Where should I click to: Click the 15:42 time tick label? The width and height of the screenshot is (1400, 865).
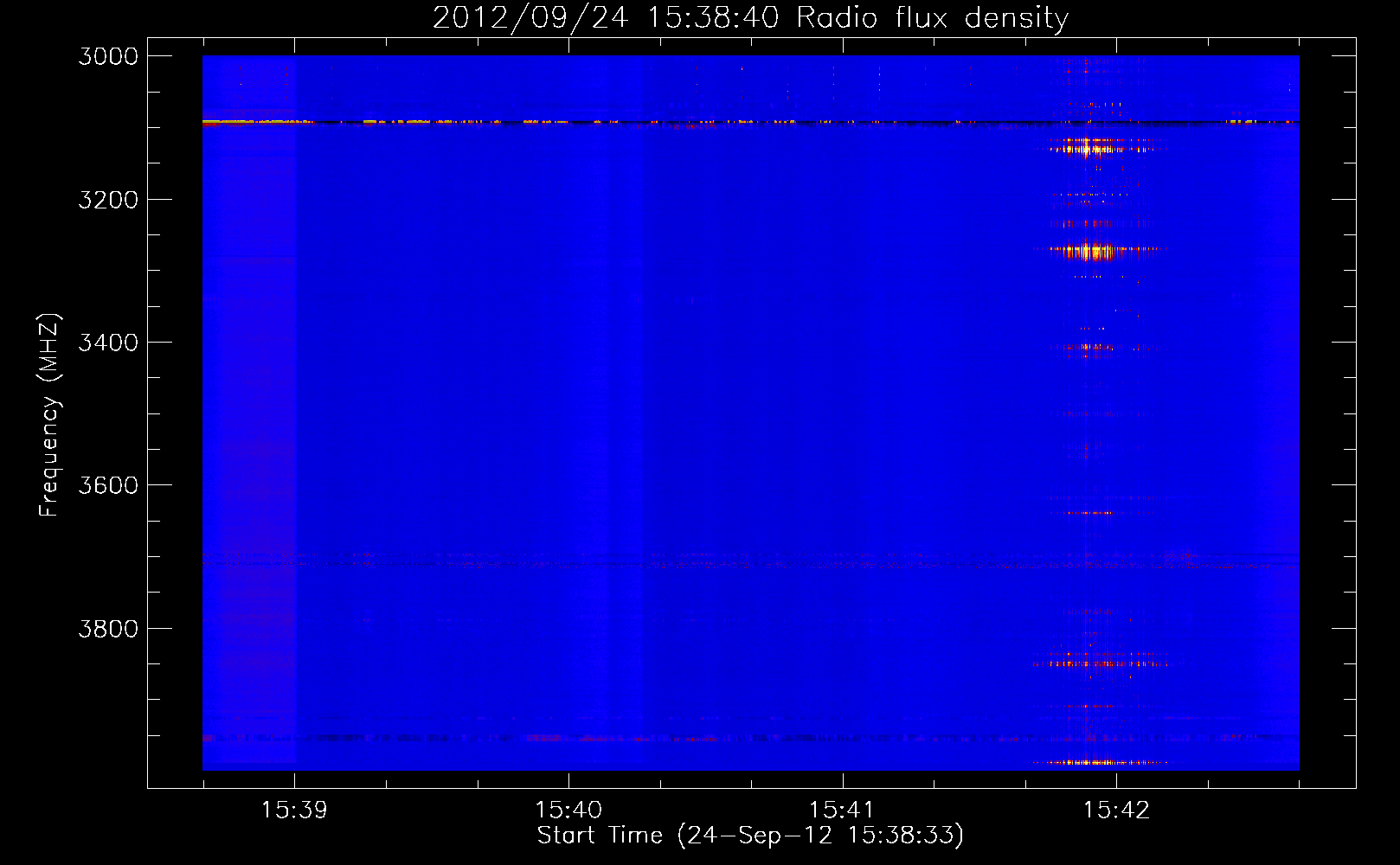tap(1116, 810)
